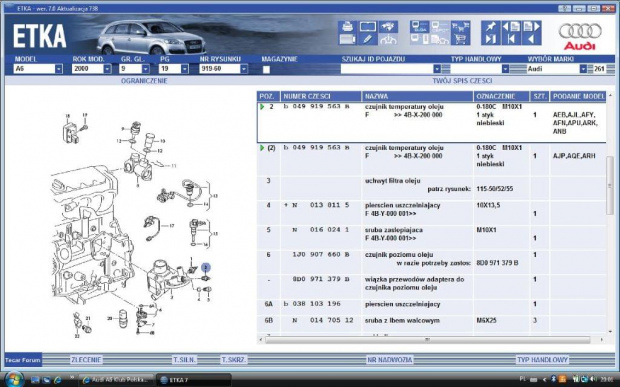Click the monitor icon, first in middle toolbar group
Viewport: 620px width, 387px height.
420,27
